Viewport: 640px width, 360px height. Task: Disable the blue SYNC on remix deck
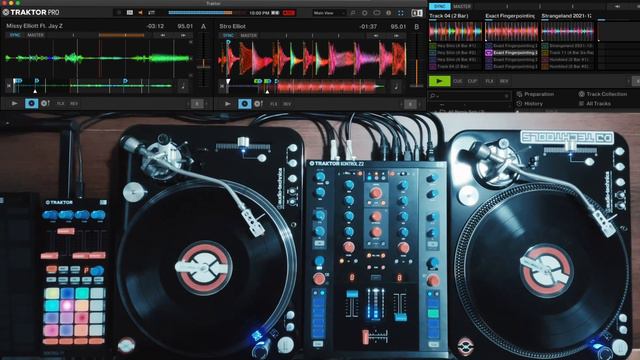440,6
